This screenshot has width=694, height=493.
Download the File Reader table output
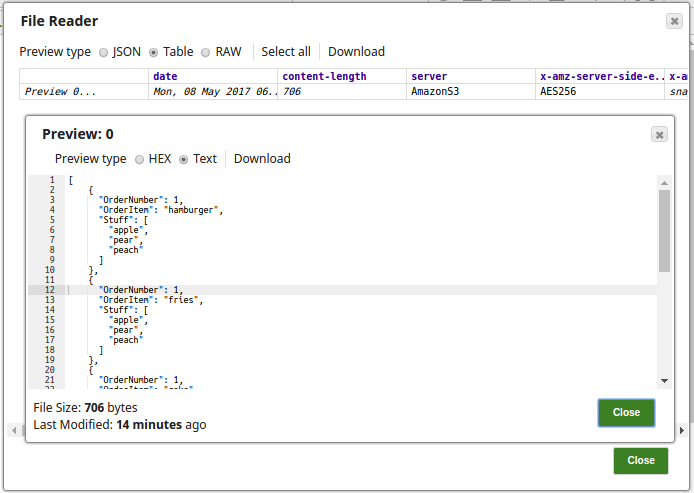tap(356, 52)
